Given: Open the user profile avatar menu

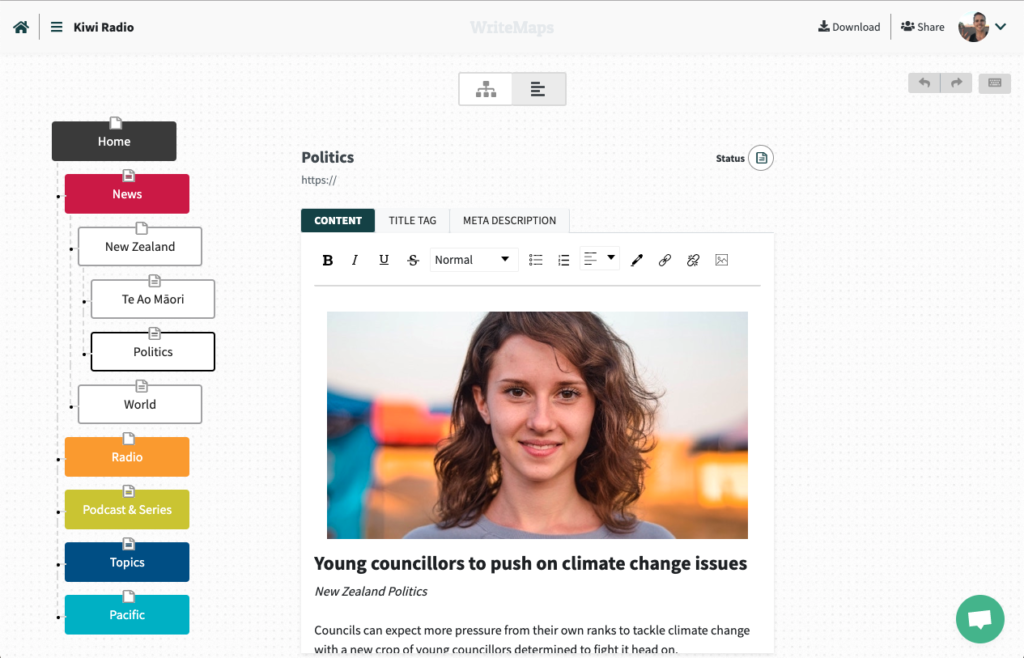Looking at the screenshot, I should [x=981, y=27].
